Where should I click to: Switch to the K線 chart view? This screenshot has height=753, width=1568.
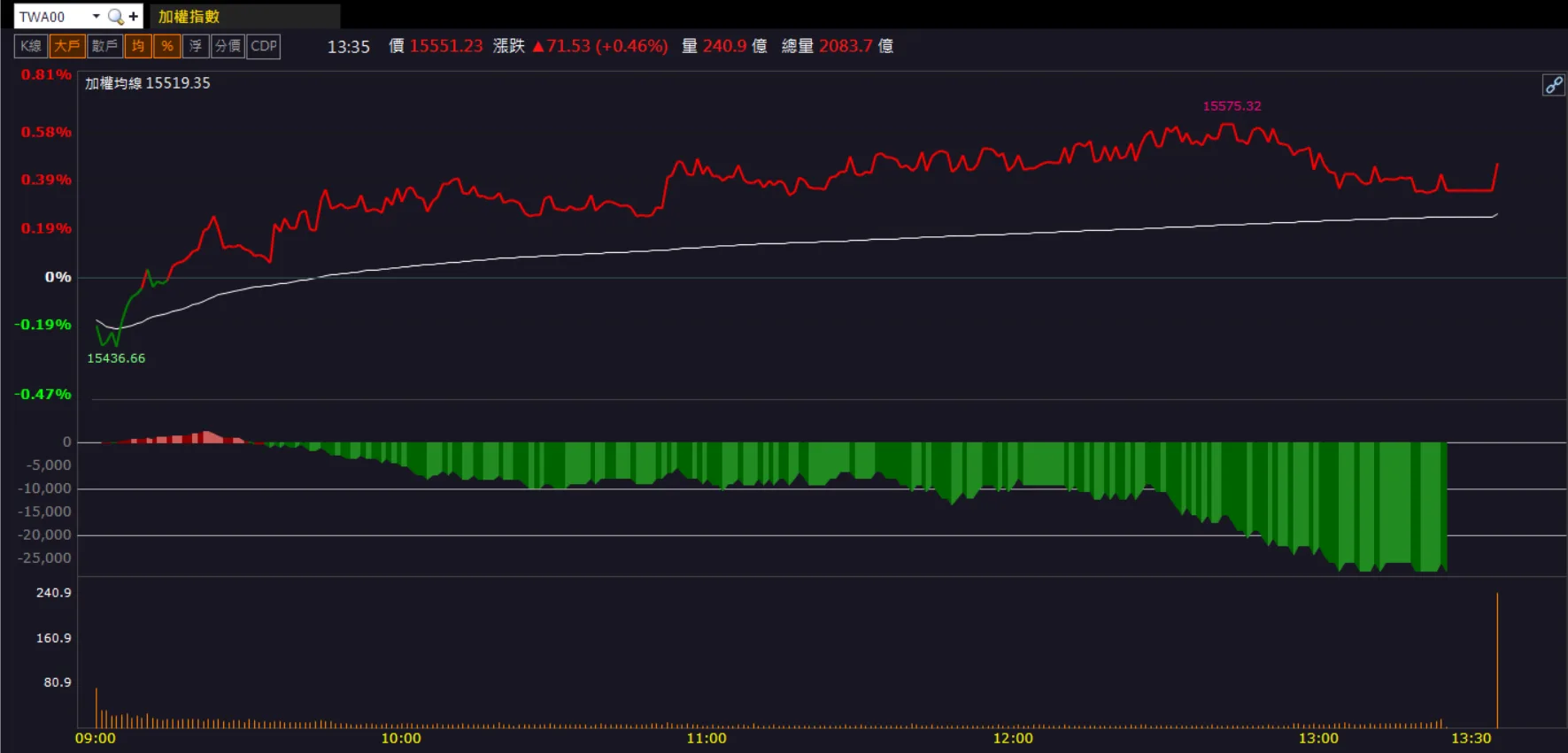coord(31,46)
